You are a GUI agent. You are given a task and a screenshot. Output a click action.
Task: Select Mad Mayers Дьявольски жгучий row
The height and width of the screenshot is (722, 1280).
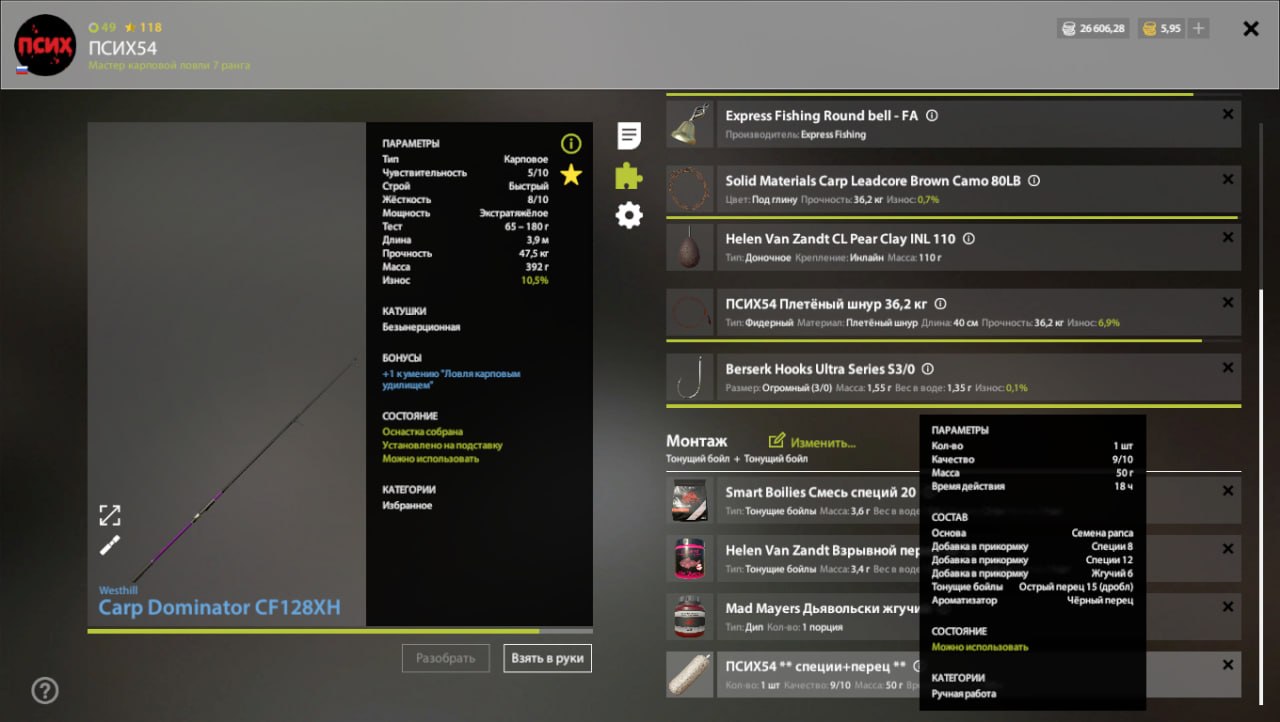[x=954, y=616]
